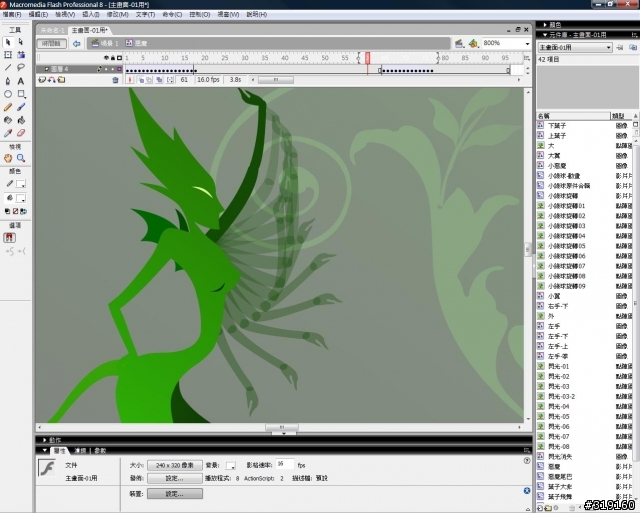Screen dimensions: 640x513
Task: Open the File menu
Action: pyautogui.click(x=12, y=15)
